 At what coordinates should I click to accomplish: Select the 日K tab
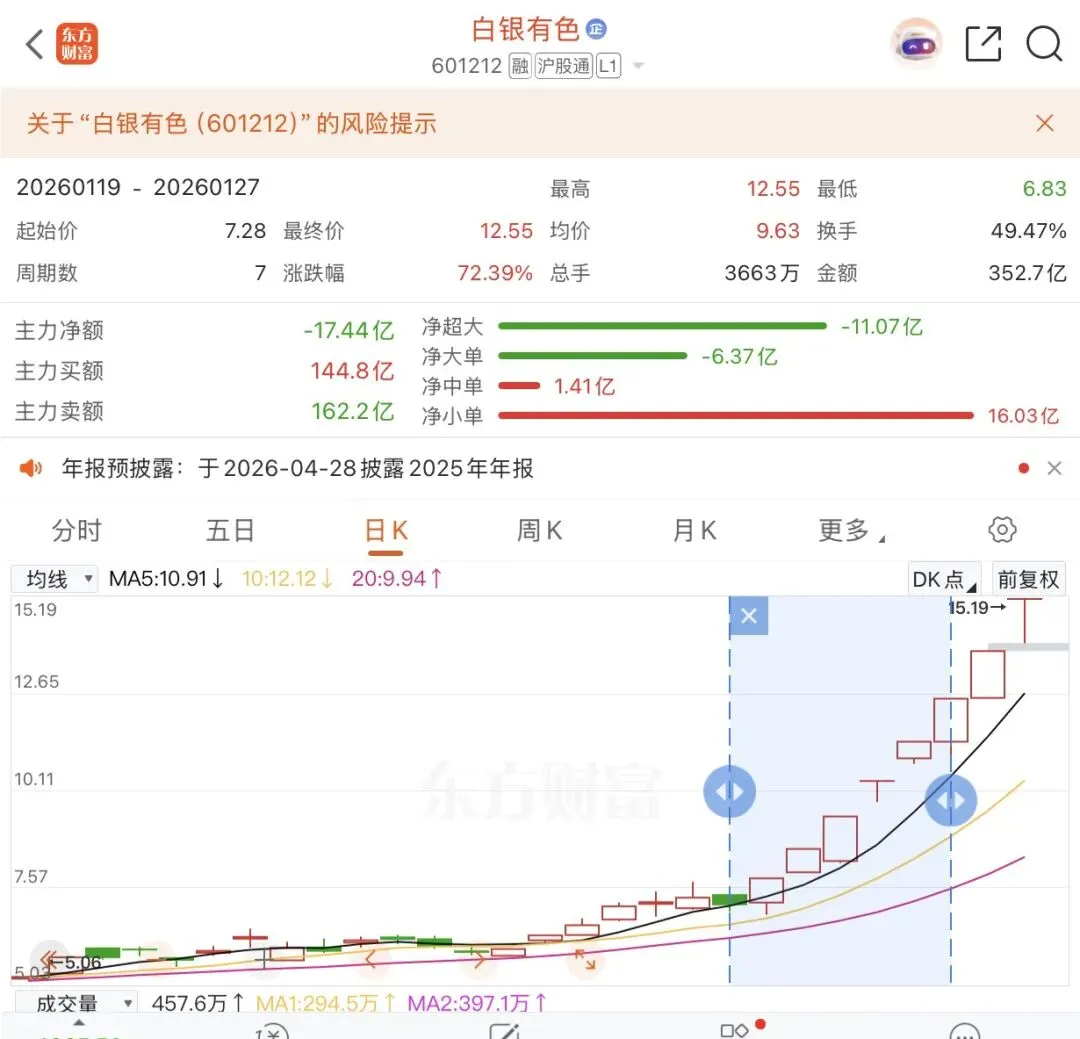(386, 532)
